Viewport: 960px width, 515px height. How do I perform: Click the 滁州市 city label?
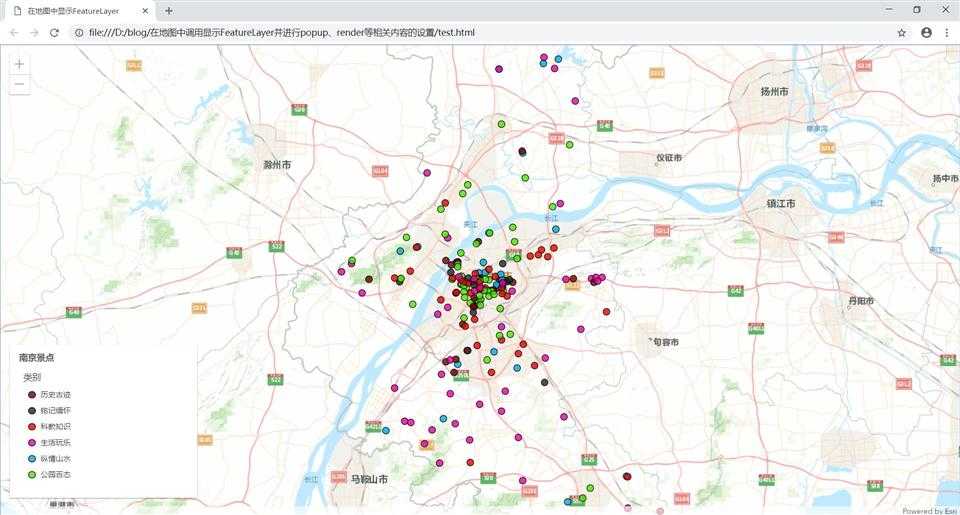click(x=277, y=165)
